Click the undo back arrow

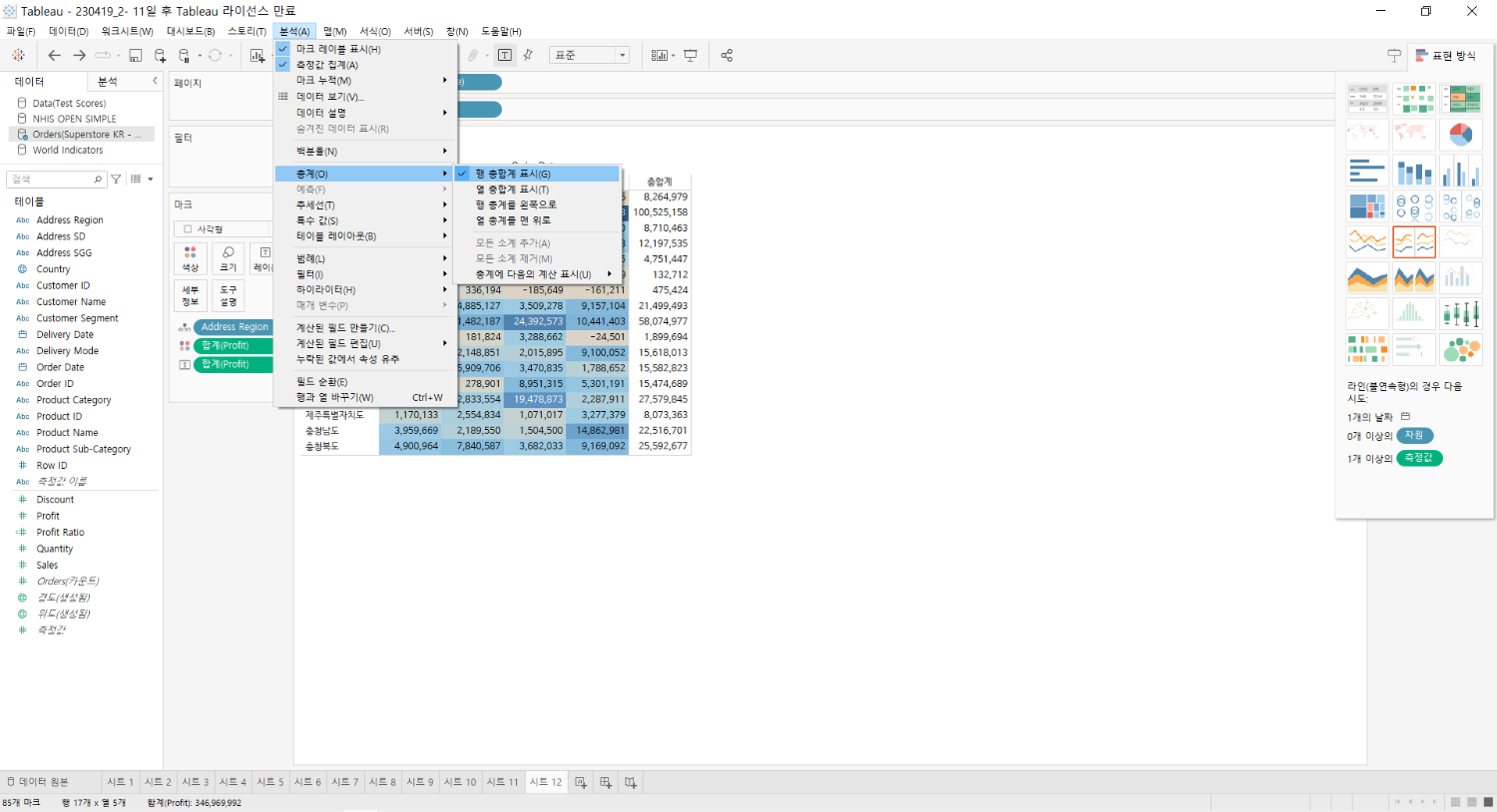[x=54, y=56]
